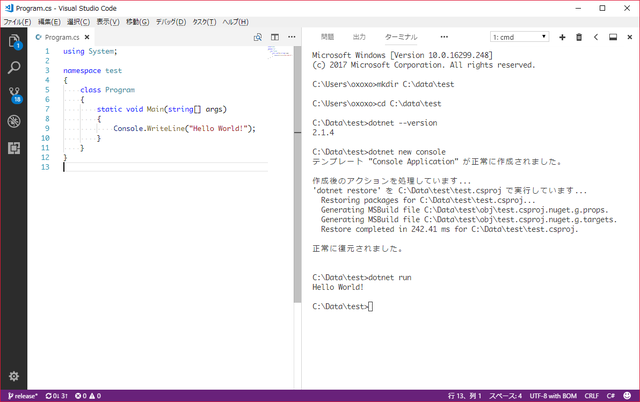
Task: Select the Program.cs editor tab
Action: (x=61, y=37)
